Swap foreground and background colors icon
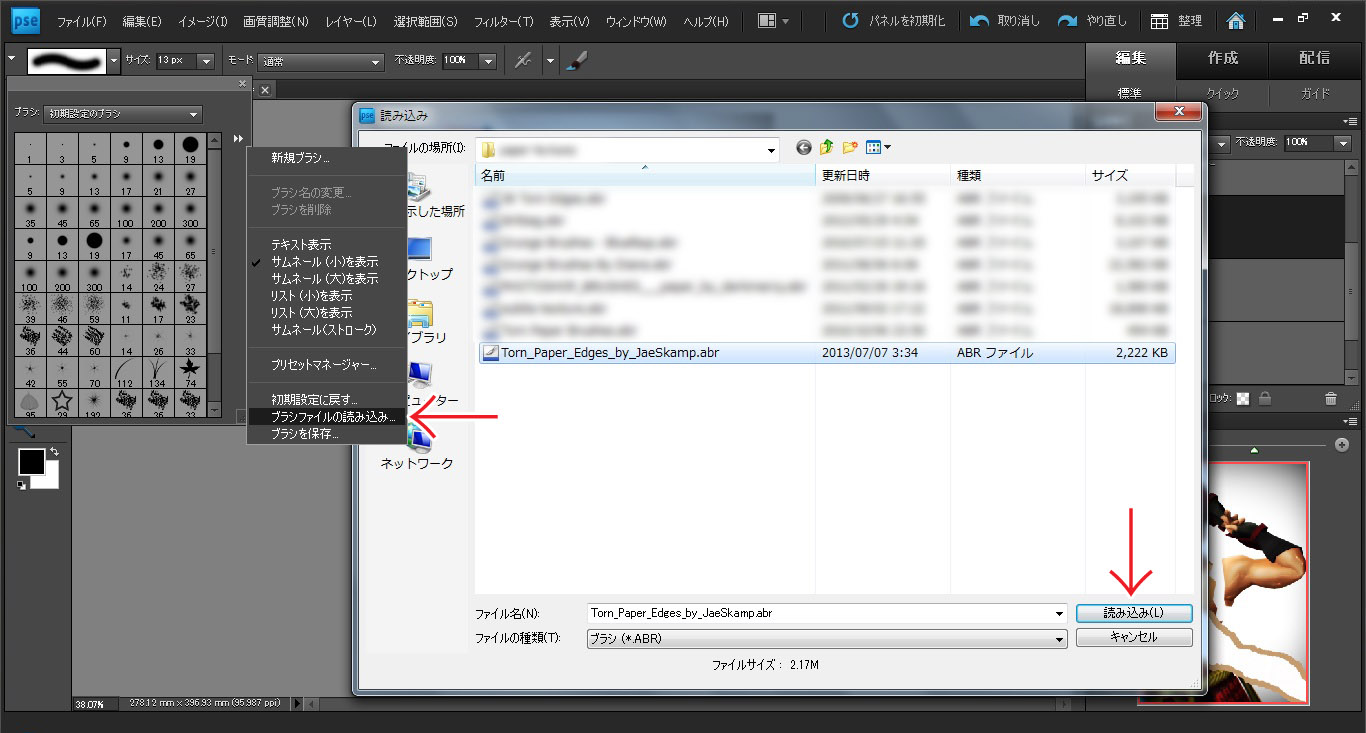 pyautogui.click(x=53, y=453)
